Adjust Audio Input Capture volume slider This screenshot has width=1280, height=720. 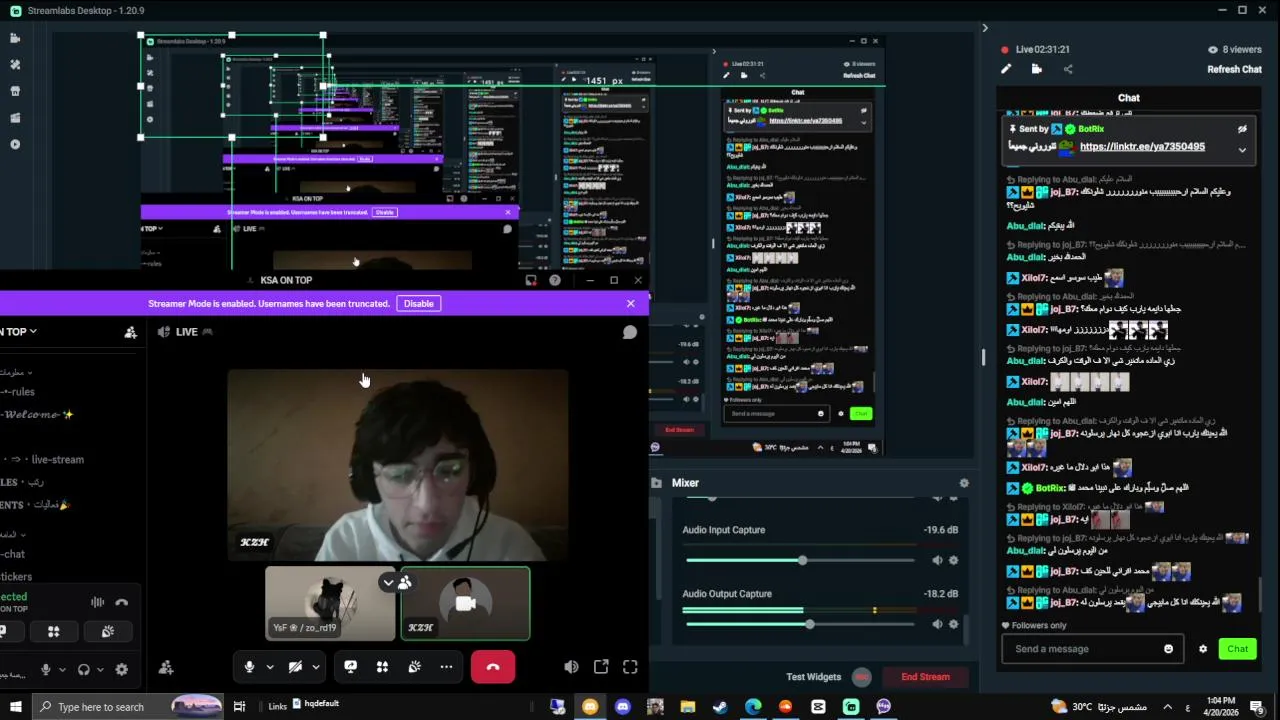click(x=802, y=560)
